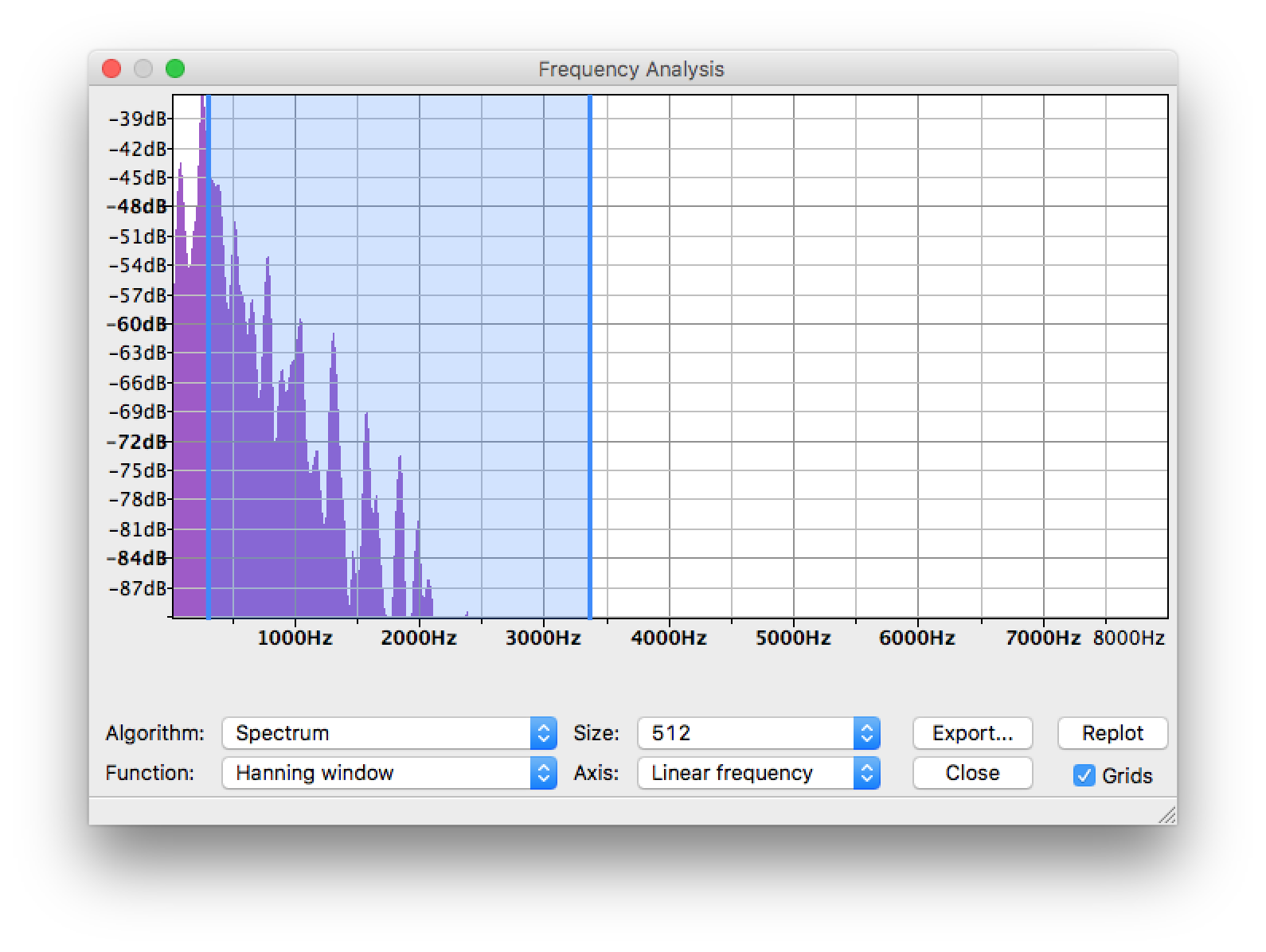Screen dimensions: 1266x952
Task: Click the Function label text
Action: pos(150,773)
